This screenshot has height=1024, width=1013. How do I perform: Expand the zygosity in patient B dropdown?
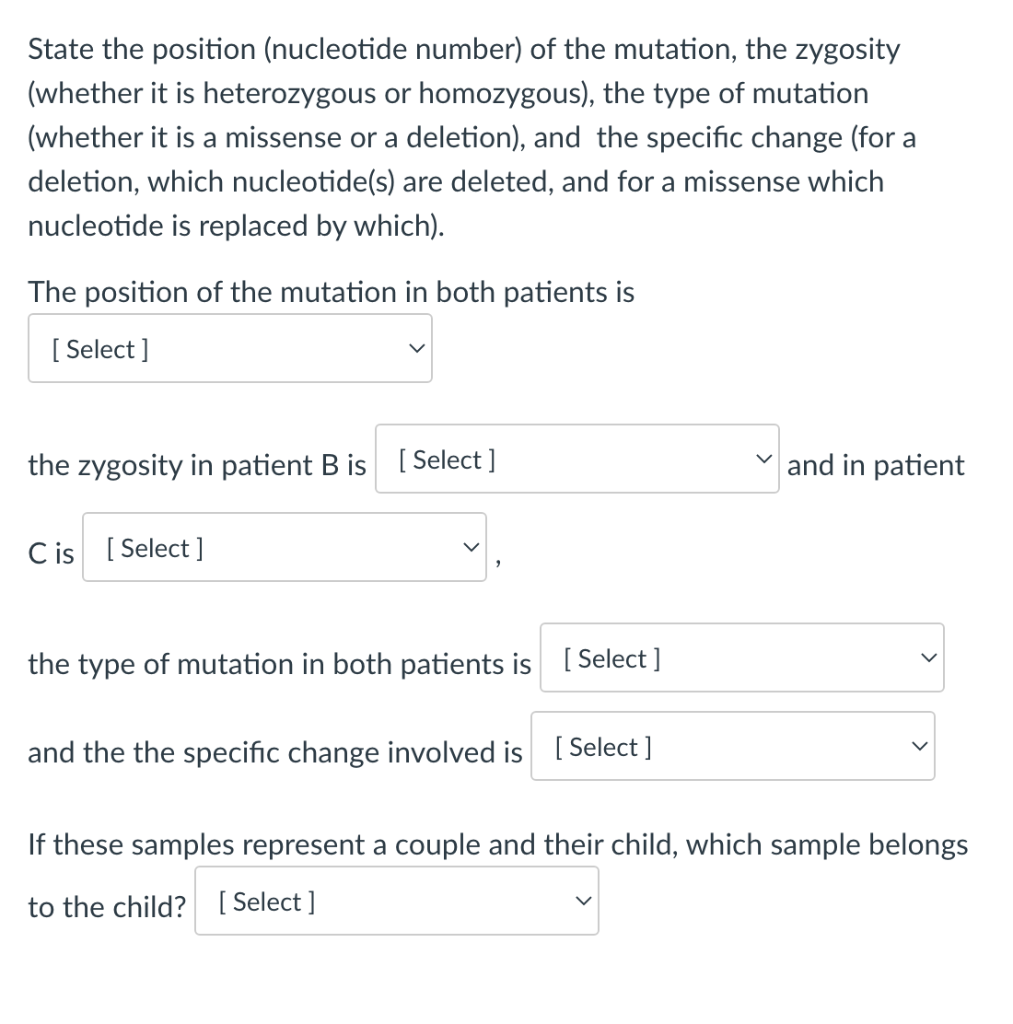(577, 459)
